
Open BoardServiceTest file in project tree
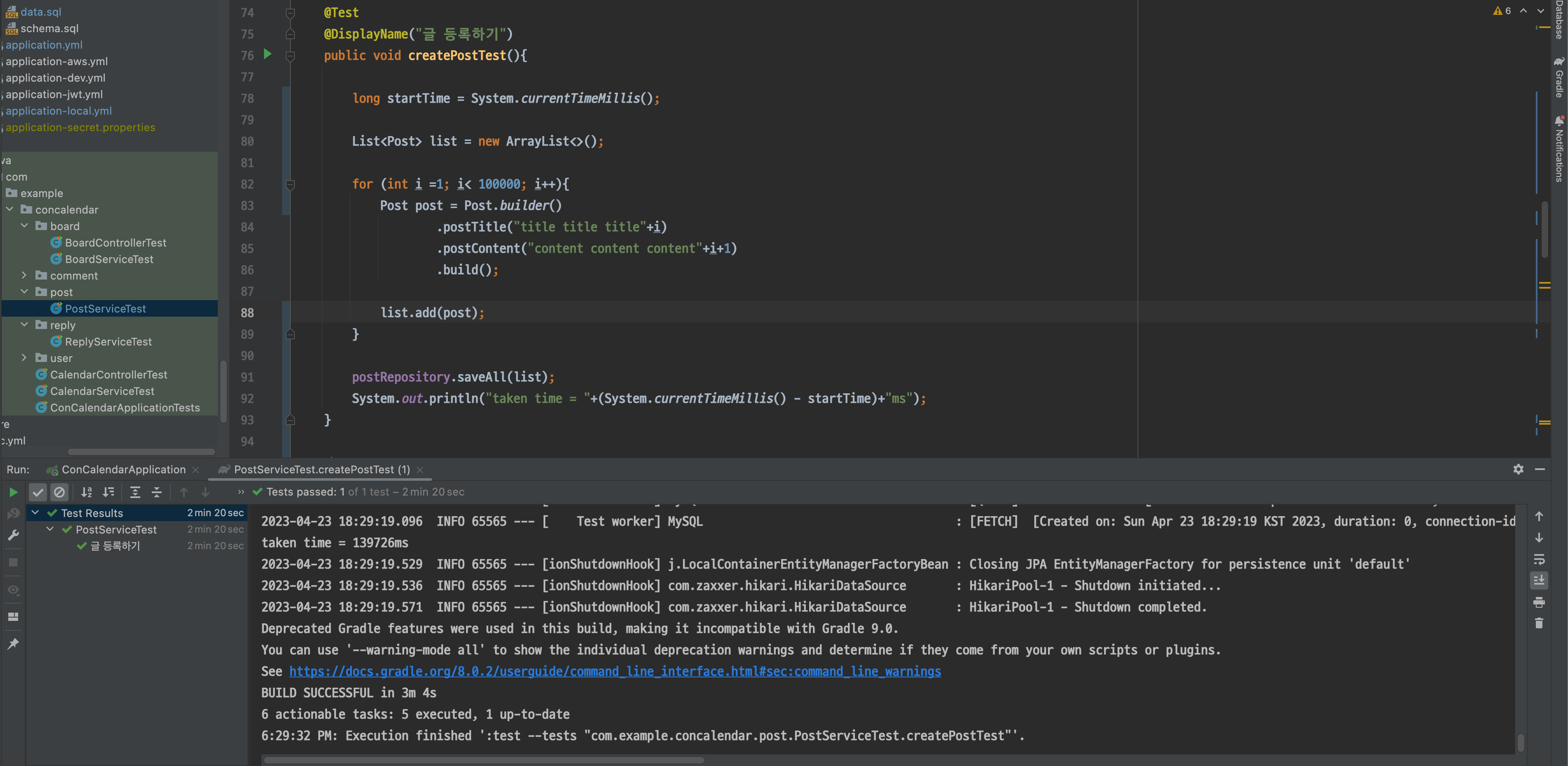coord(109,258)
